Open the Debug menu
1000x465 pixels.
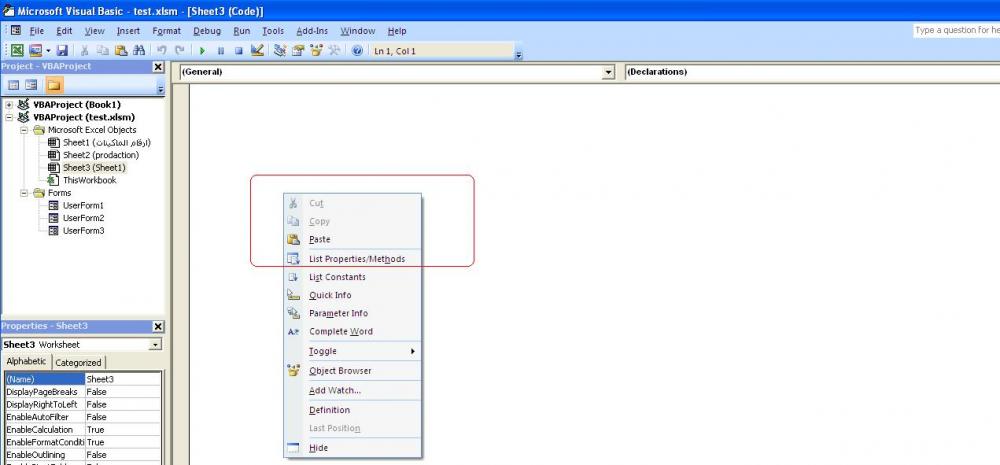(207, 31)
